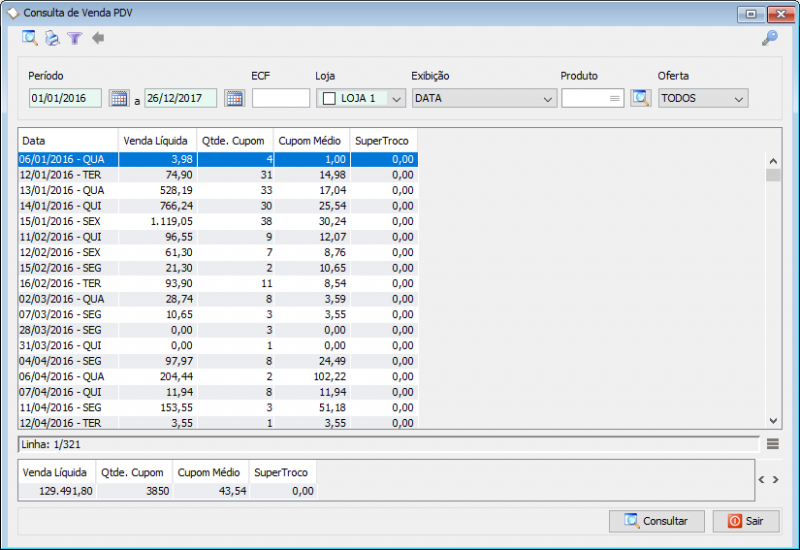Click the 1.119,05 Venda Líquida cell
Screen dimensions: 800x550
[x=158, y=221]
